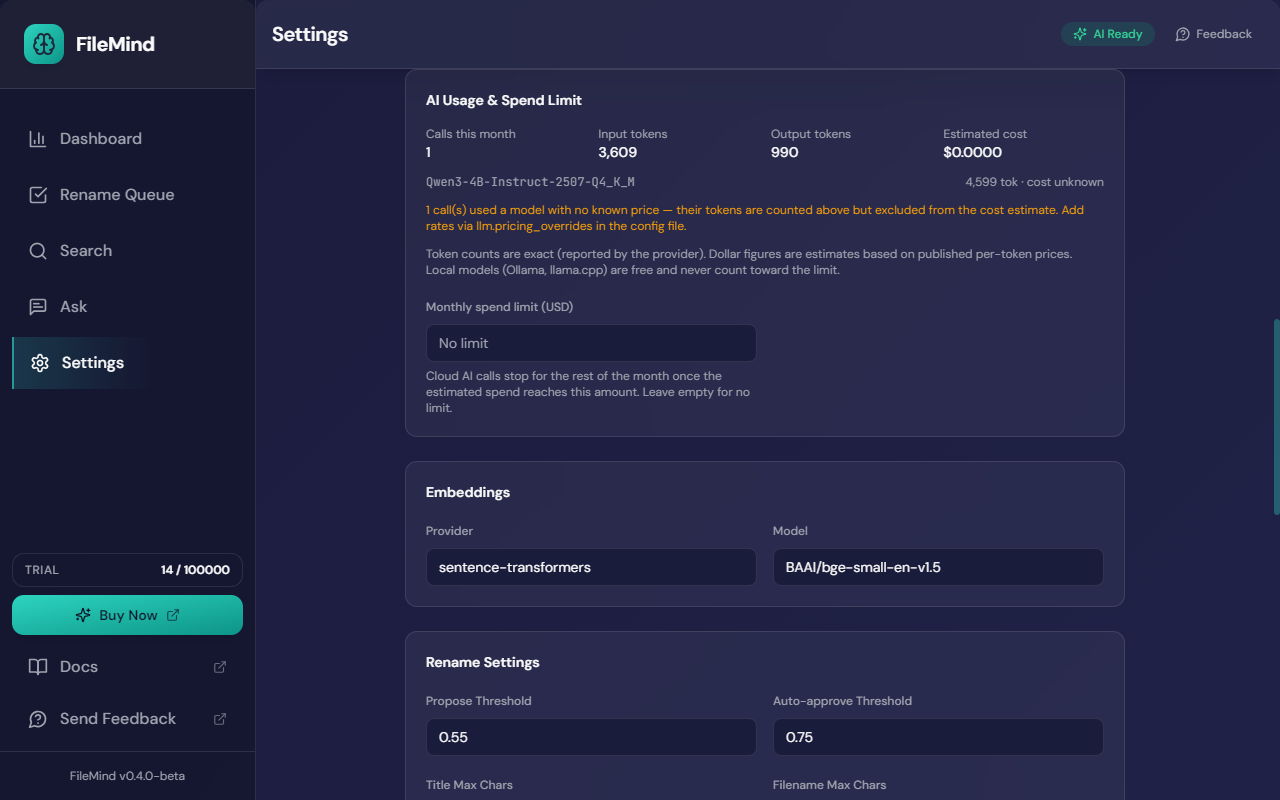Screen dimensions: 1280x800
Task: Click the Monthly spend limit (USD) label
Action: 500,307
